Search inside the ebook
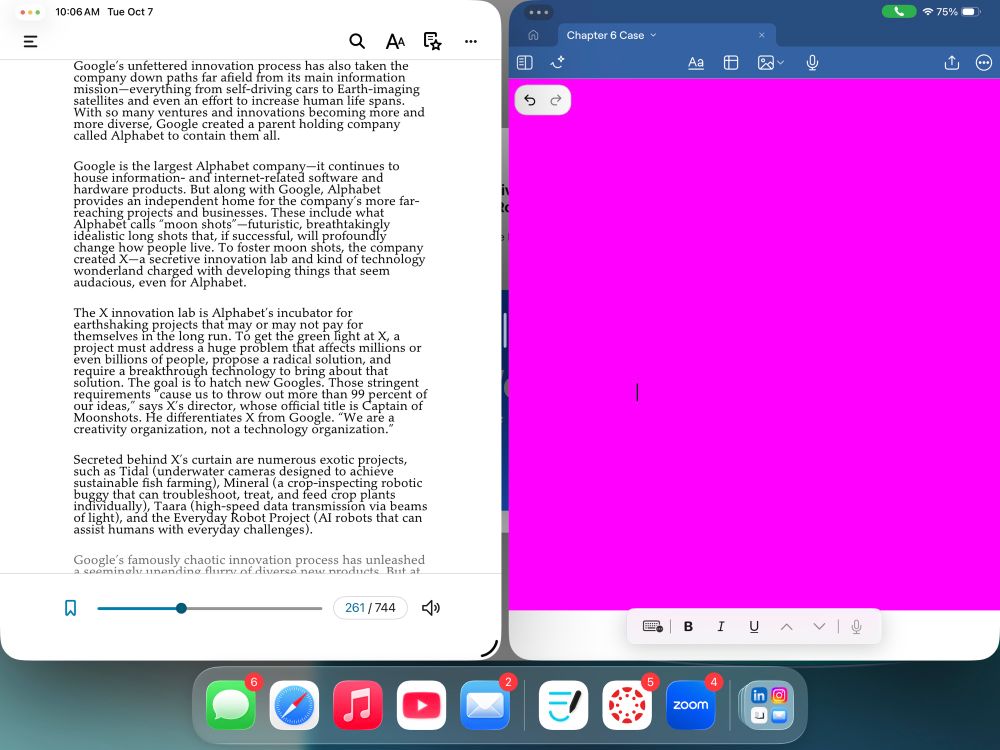1000x750 pixels. click(357, 41)
